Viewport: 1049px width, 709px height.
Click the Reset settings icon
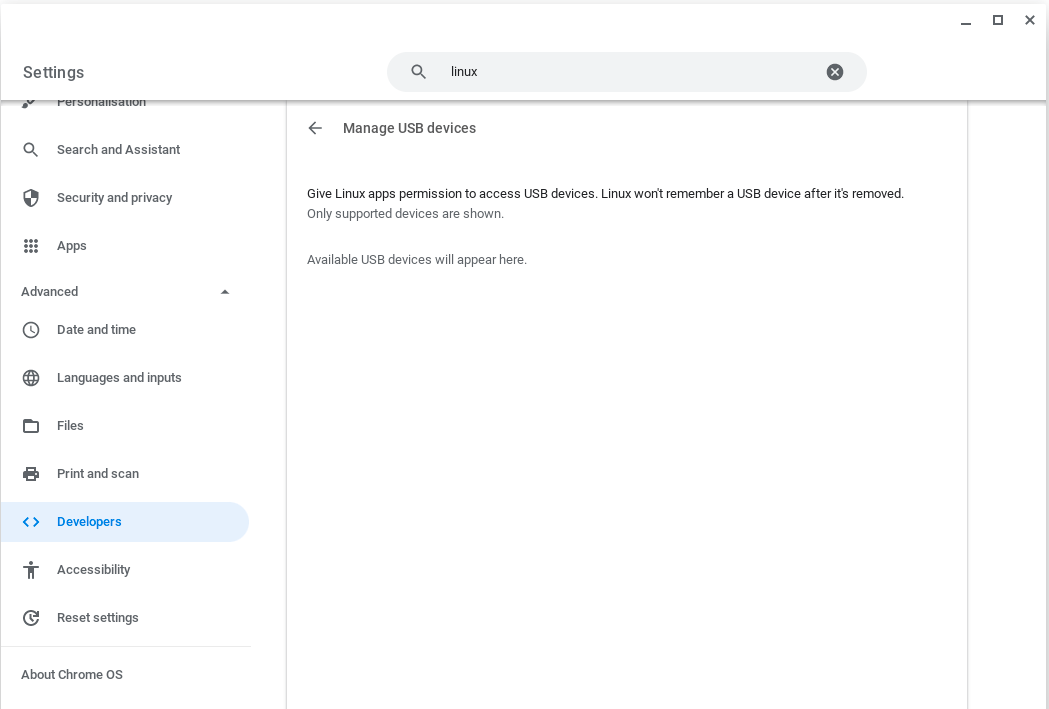[x=31, y=618]
